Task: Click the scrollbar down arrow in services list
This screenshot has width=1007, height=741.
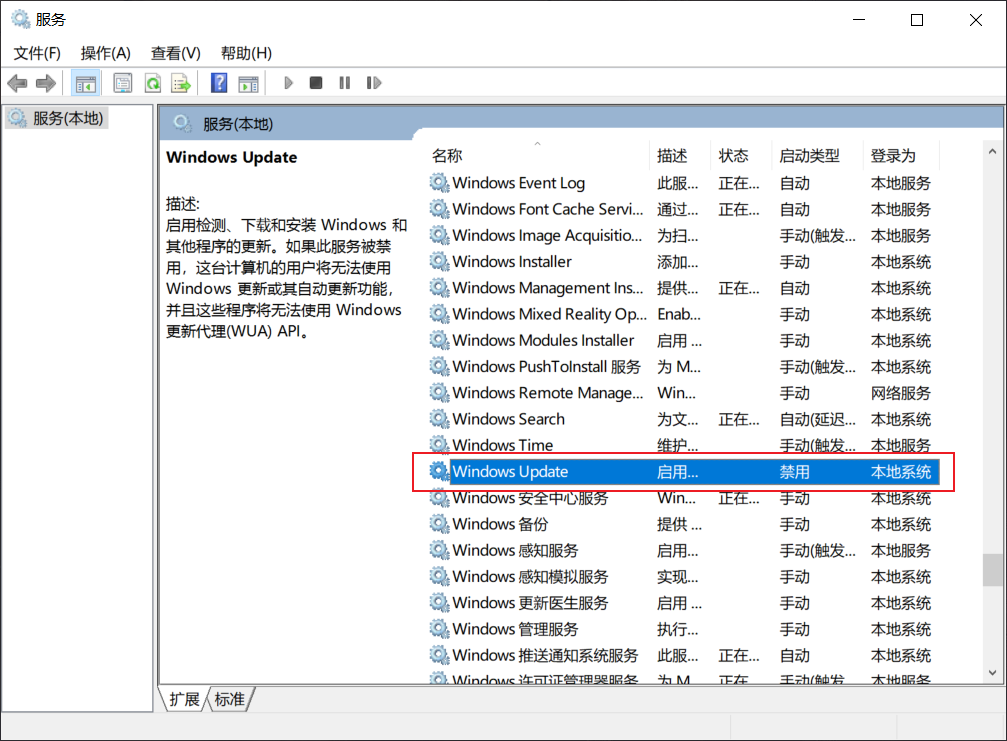Action: 992,673
